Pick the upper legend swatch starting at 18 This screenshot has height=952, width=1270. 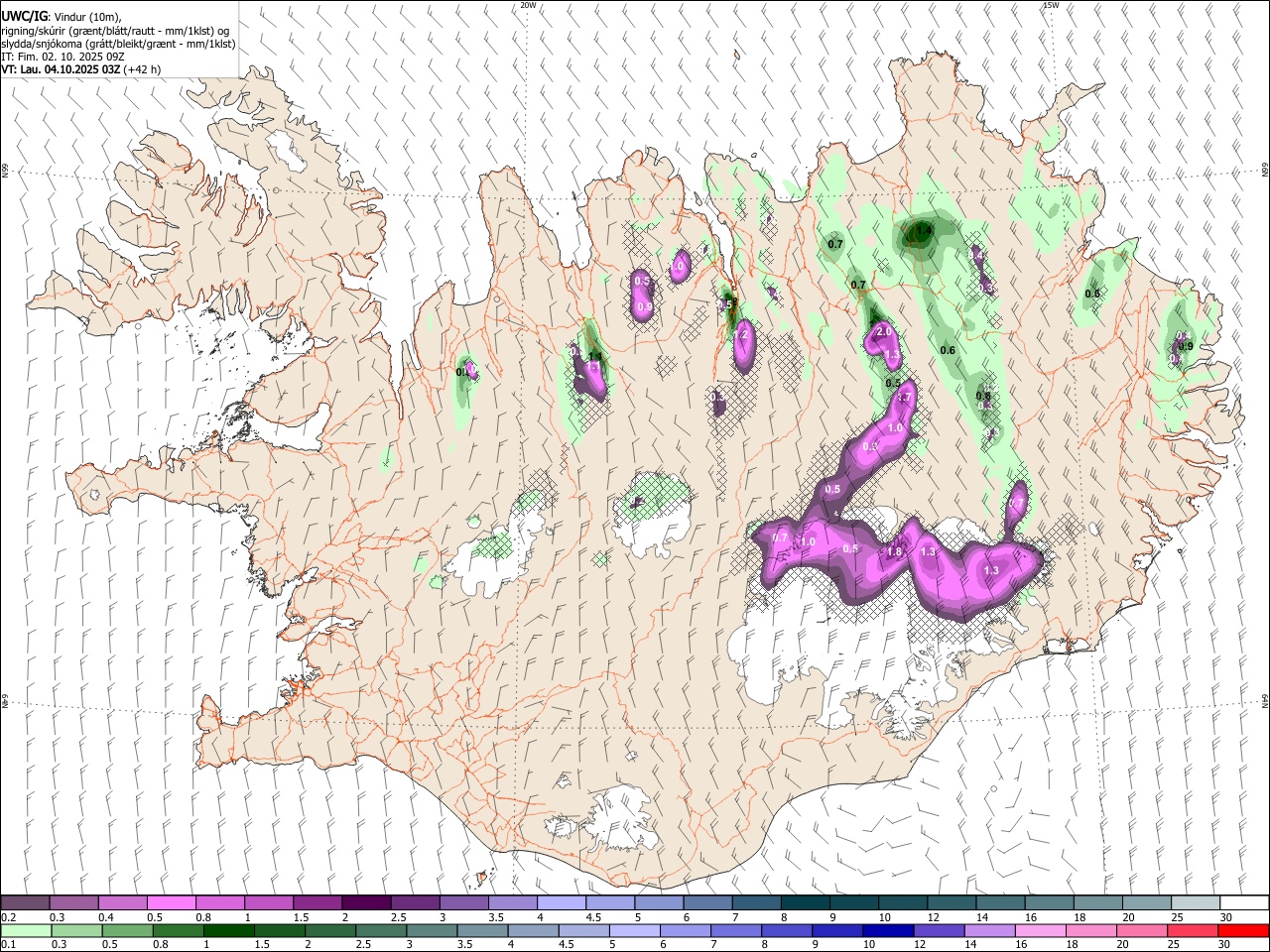coord(1097,903)
